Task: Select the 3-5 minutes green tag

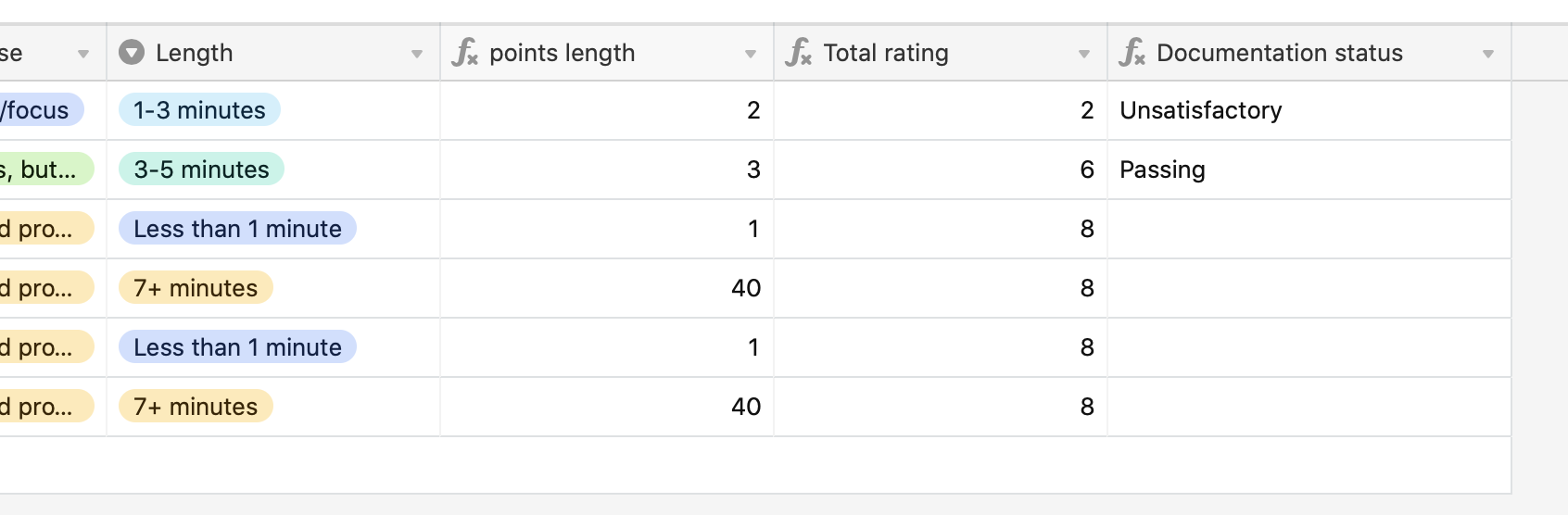Action: (201, 170)
